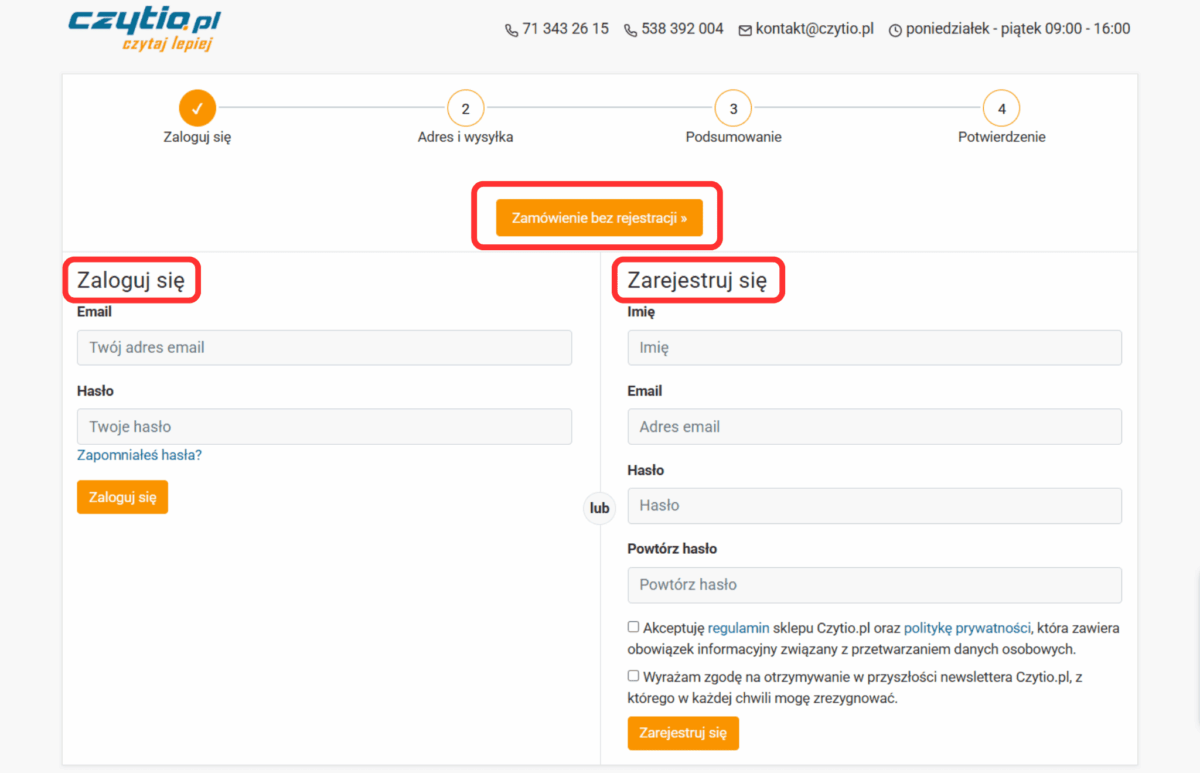Click the phone icon beside 71 343 26 15
This screenshot has height=773, width=1200.
coord(512,30)
